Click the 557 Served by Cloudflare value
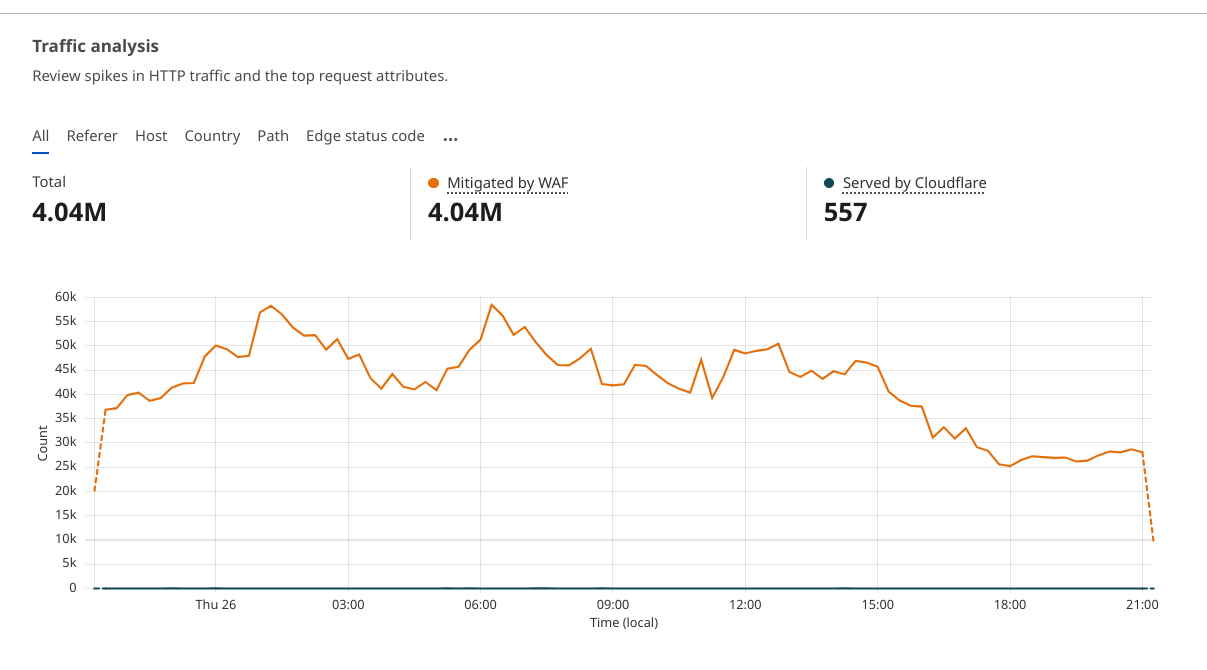The height and width of the screenshot is (670, 1207). click(845, 212)
